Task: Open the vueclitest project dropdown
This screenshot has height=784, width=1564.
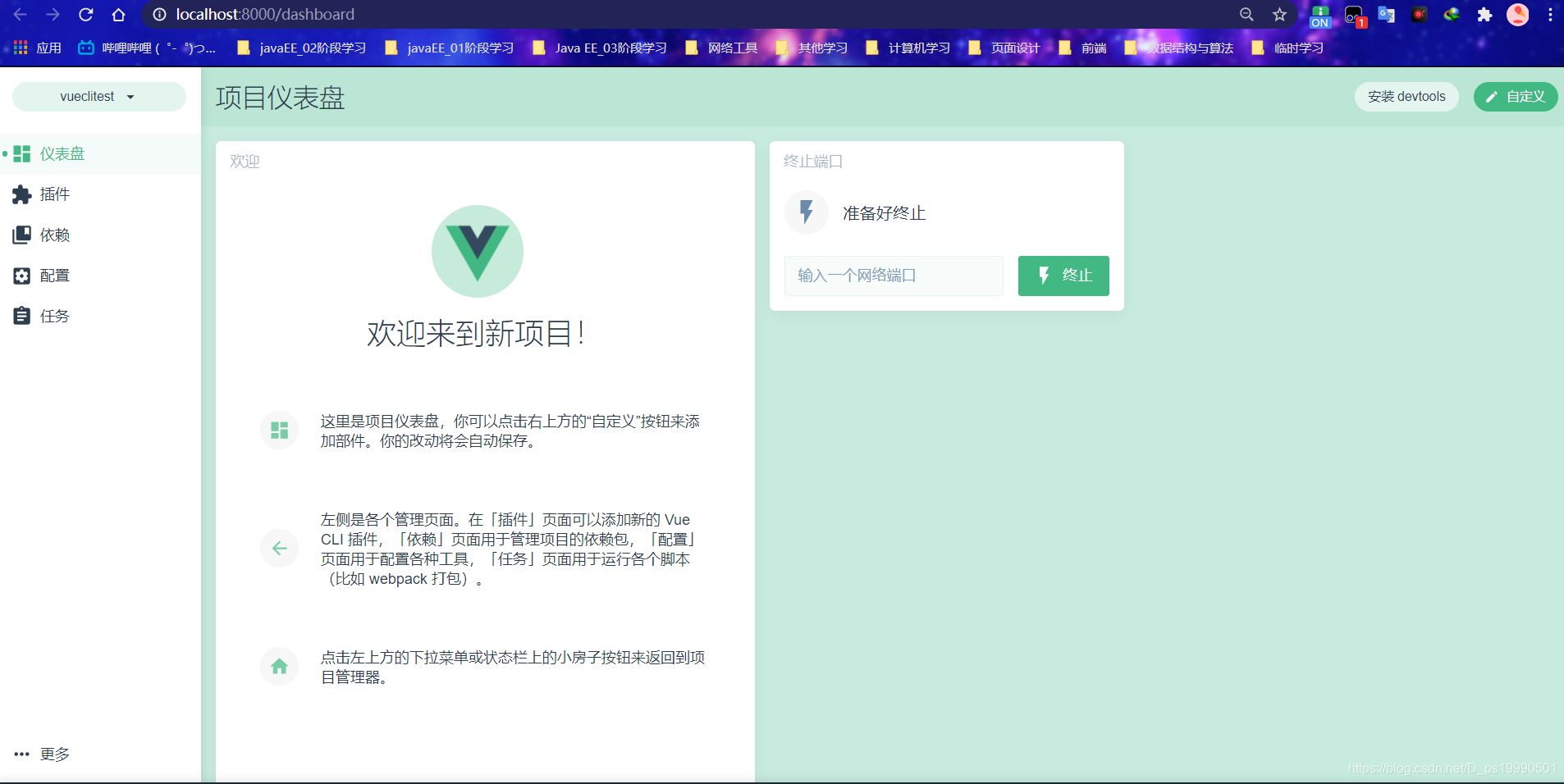Action: (x=98, y=97)
